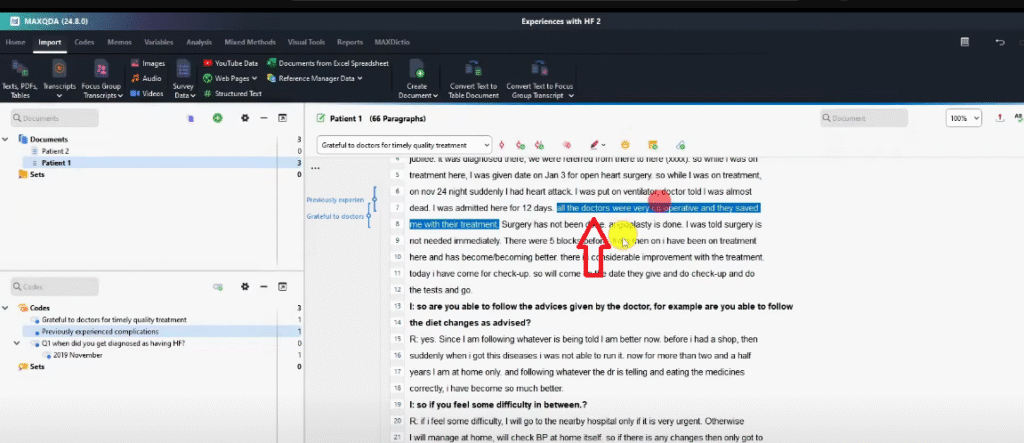1024x443 pixels.
Task: Open Focus Group Transcripts dropdown
Action: [x=102, y=78]
